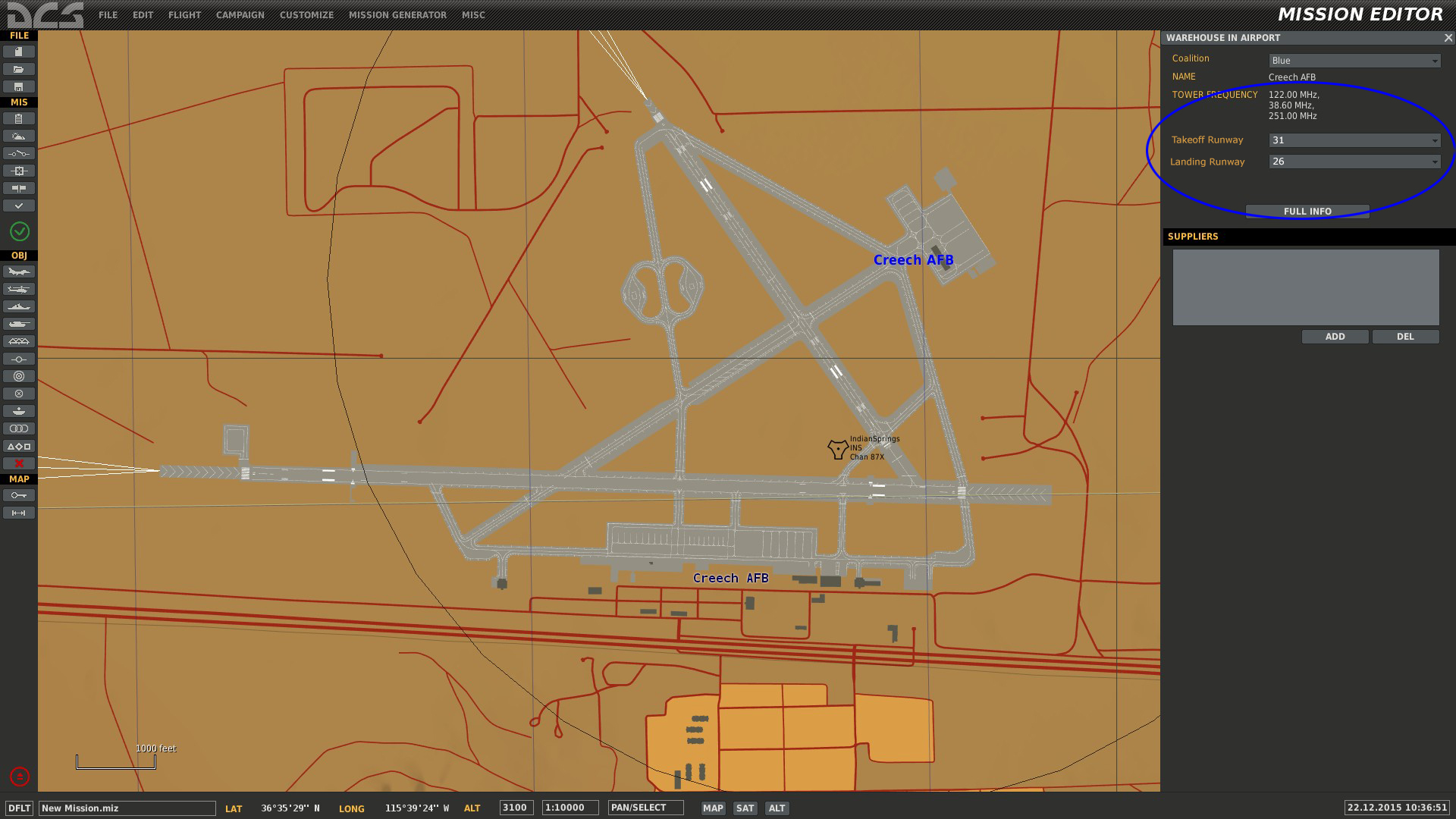Click the ADD supplier button
1456x819 pixels.
[x=1335, y=337]
